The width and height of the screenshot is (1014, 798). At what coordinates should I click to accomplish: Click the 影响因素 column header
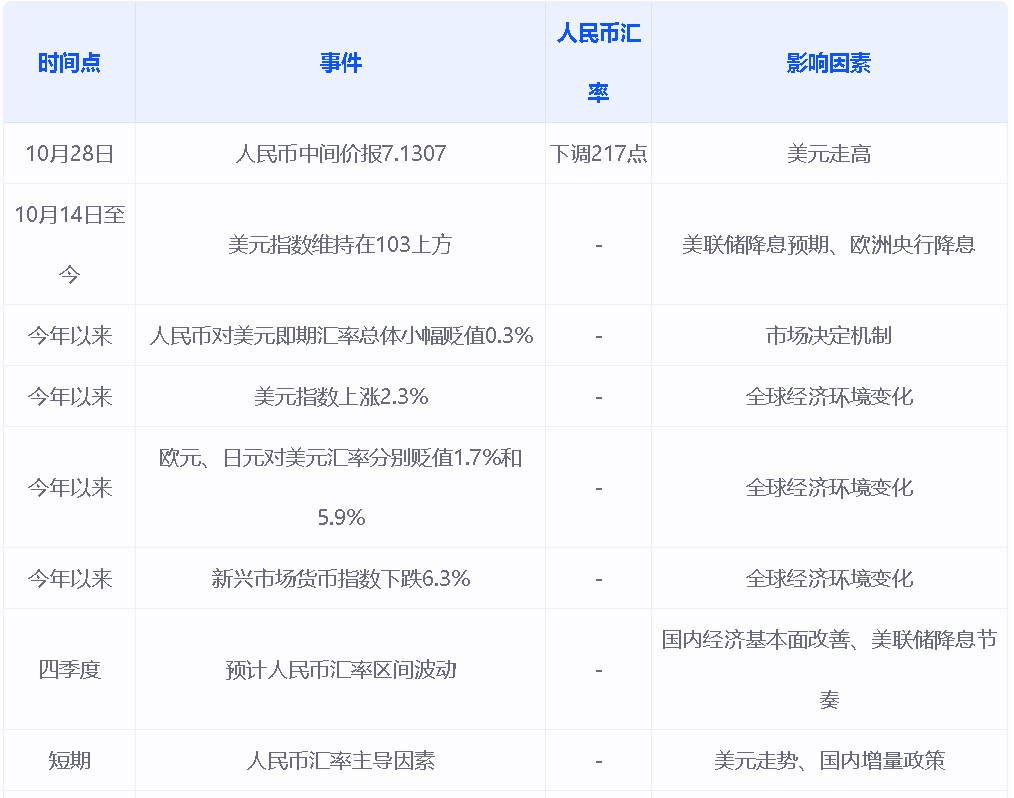(x=828, y=63)
